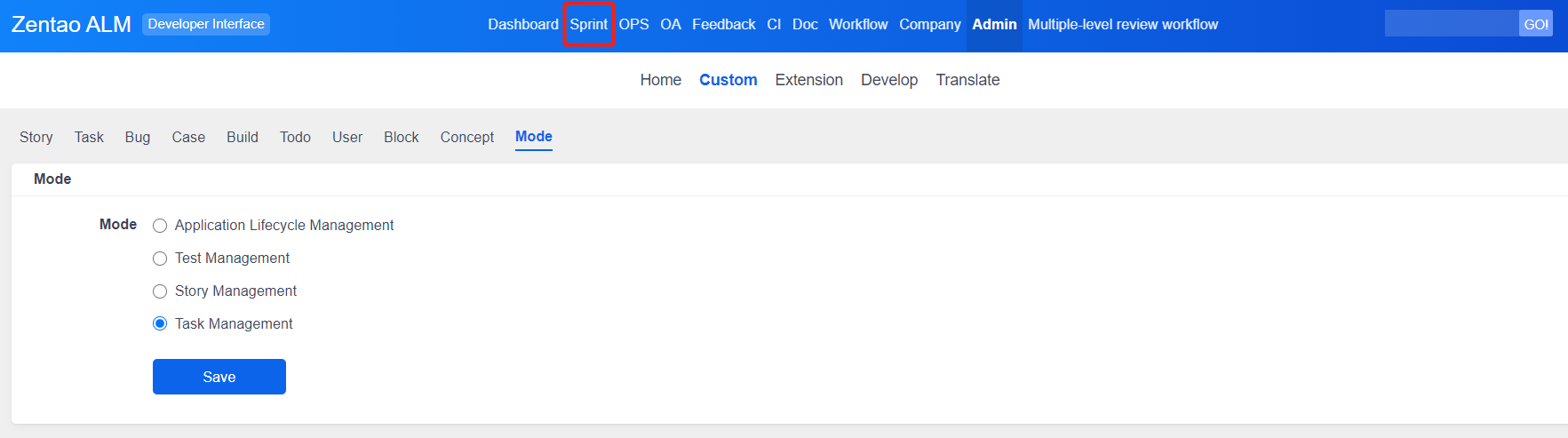Open Multiple-level review workflow menu

[x=1122, y=25]
